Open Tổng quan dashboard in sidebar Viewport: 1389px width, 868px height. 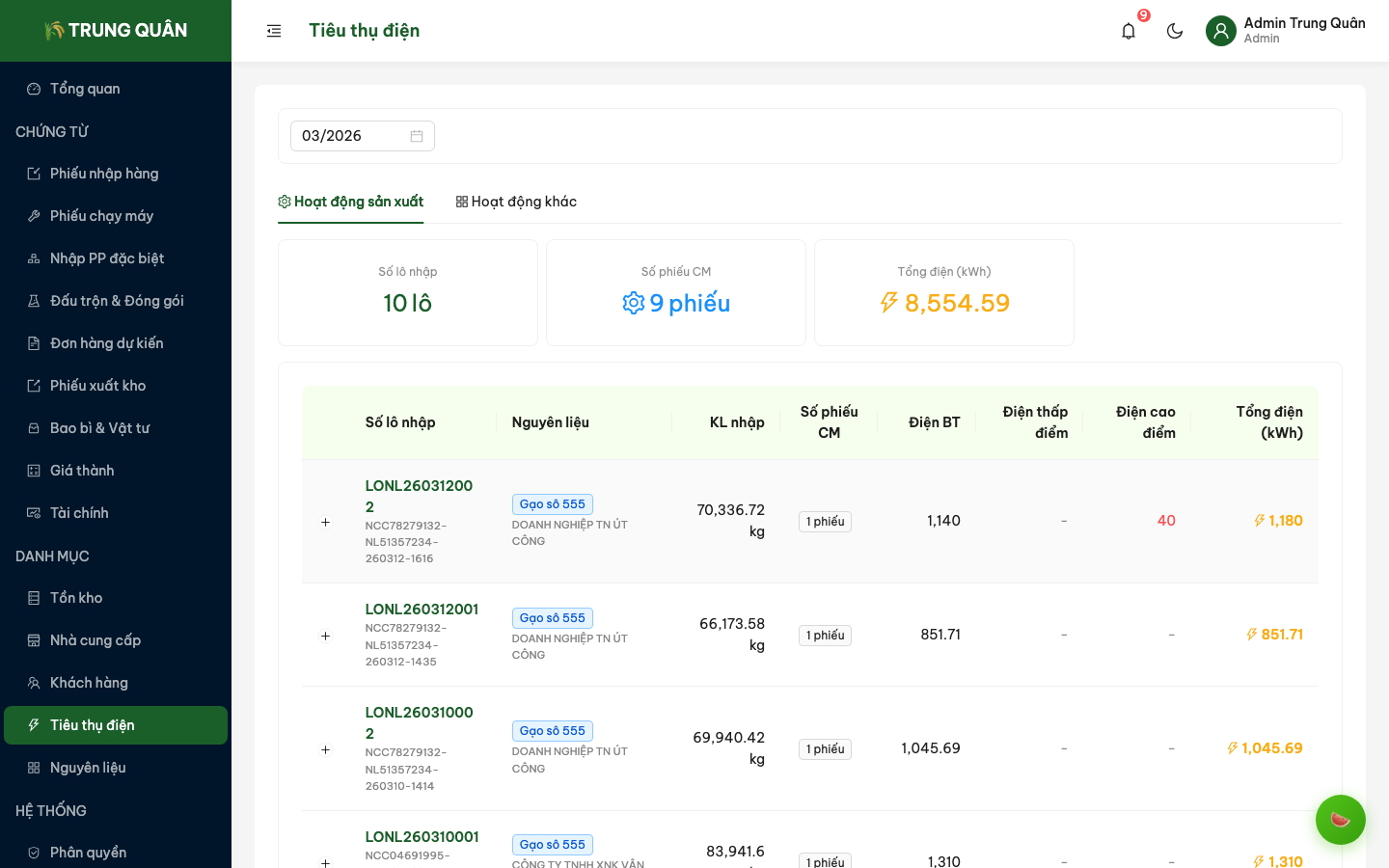pyautogui.click(x=85, y=89)
